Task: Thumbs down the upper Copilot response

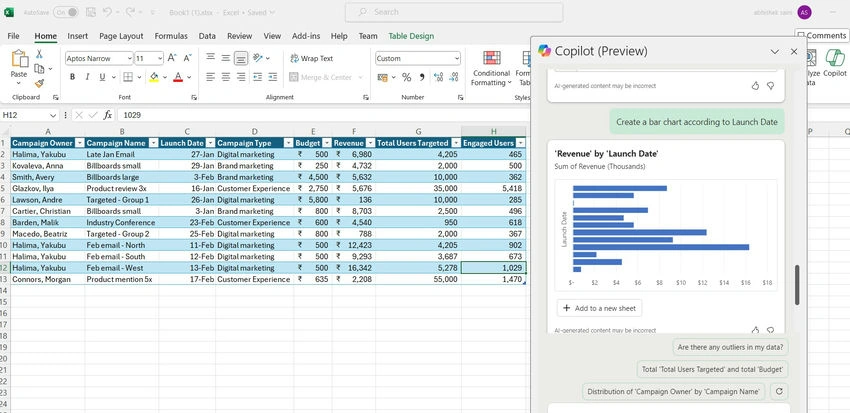Action: (770, 86)
